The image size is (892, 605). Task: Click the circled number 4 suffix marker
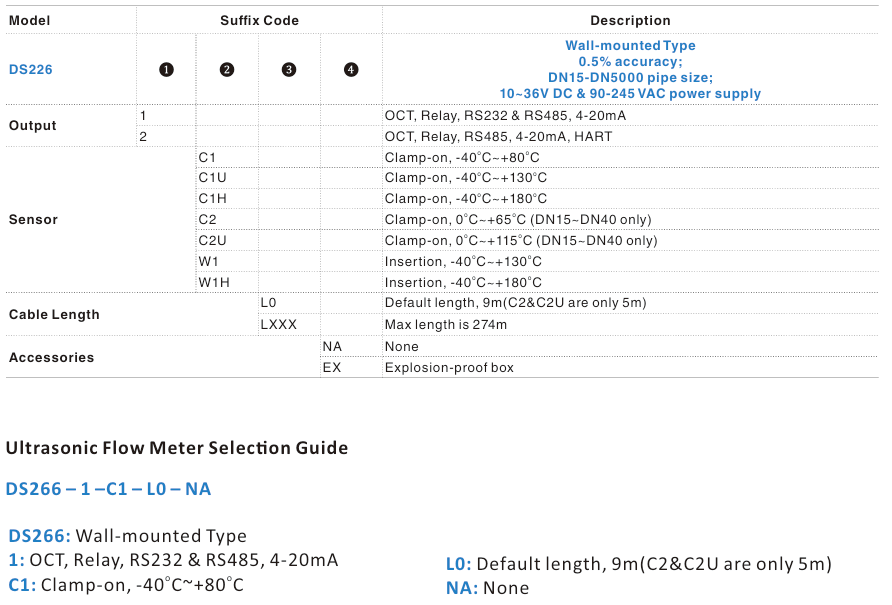point(351,70)
